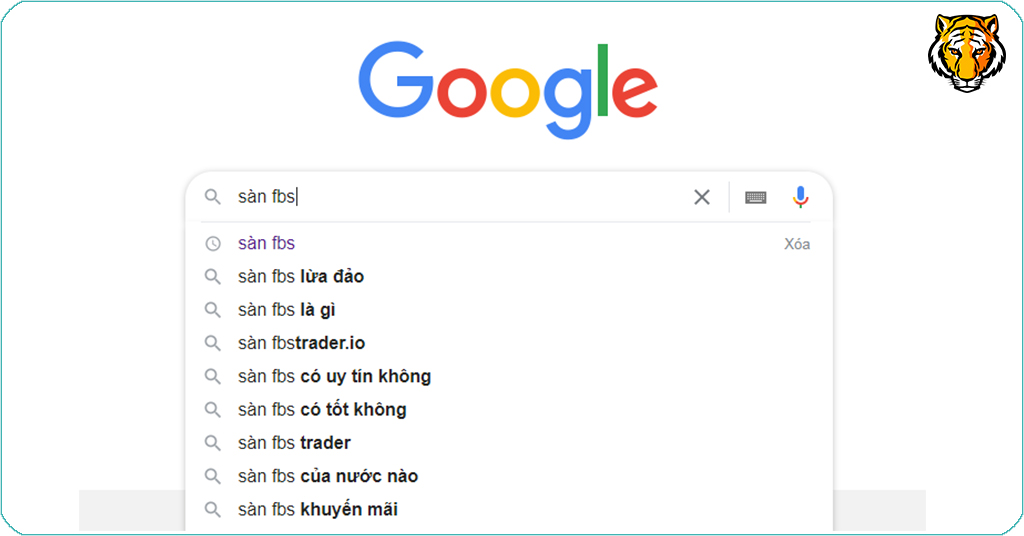Viewport: 1024px width, 536px height.
Task: Click magnifier icon next to khuyến mãi suggestion
Action: coord(212,509)
